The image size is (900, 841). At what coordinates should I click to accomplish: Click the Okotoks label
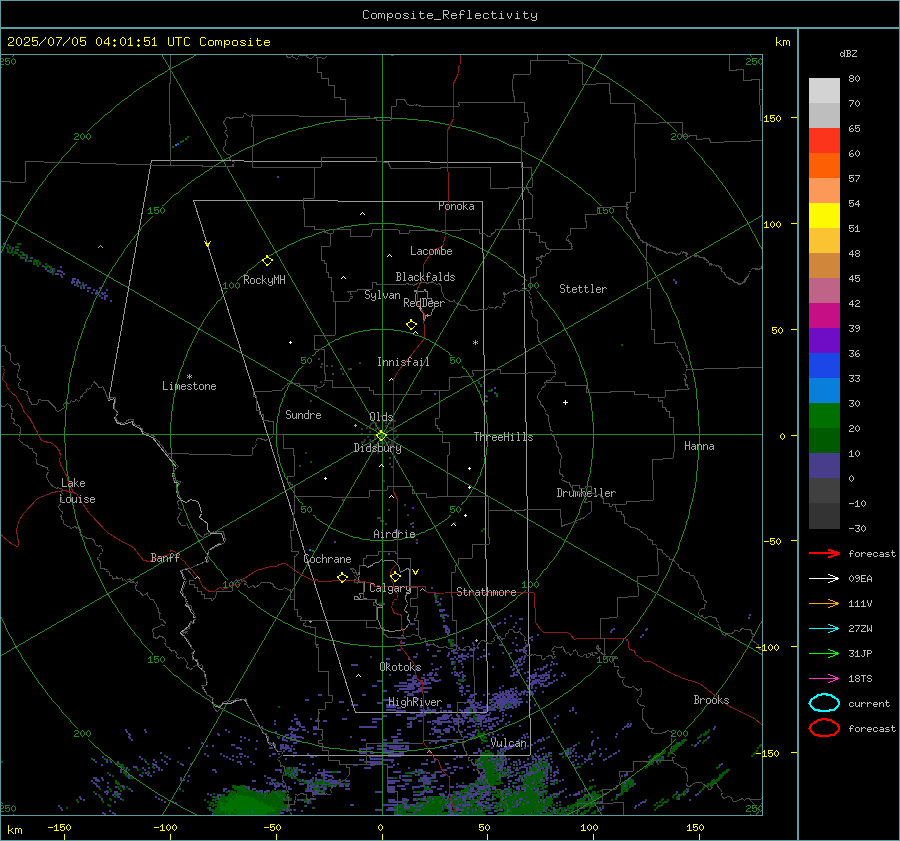tap(400, 667)
